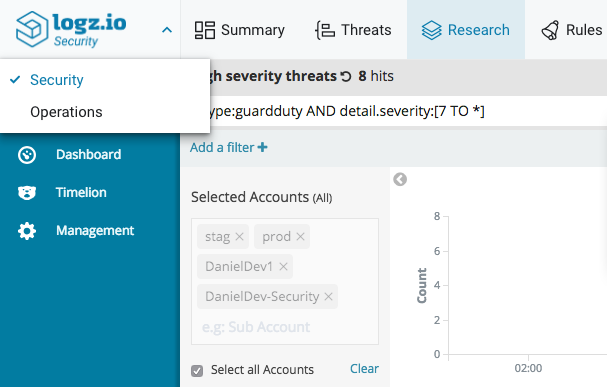Screen dimensions: 607x387
Task: Remove the prod account tag
Action: click(x=300, y=236)
